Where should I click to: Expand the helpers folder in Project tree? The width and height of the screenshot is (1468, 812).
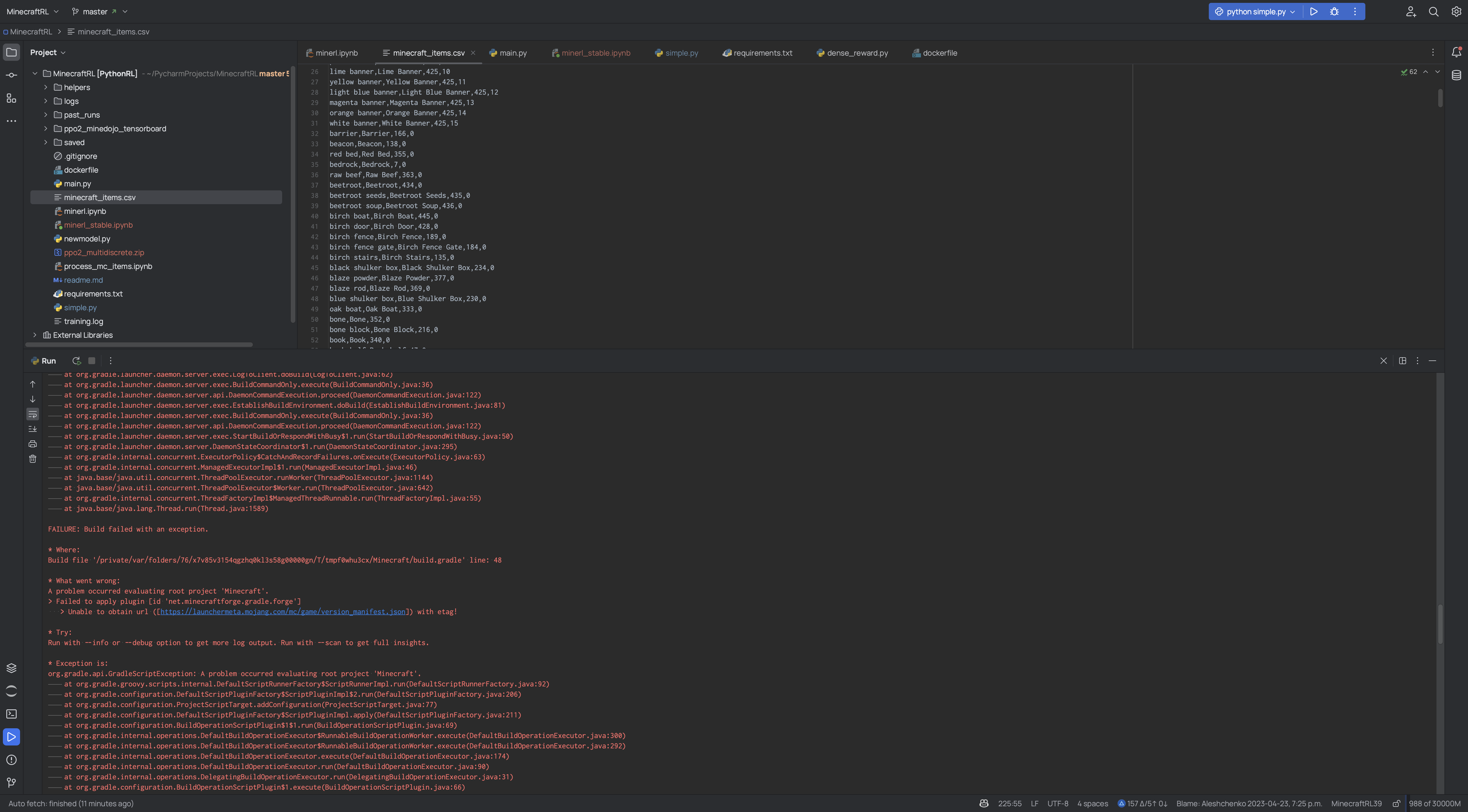(x=46, y=87)
